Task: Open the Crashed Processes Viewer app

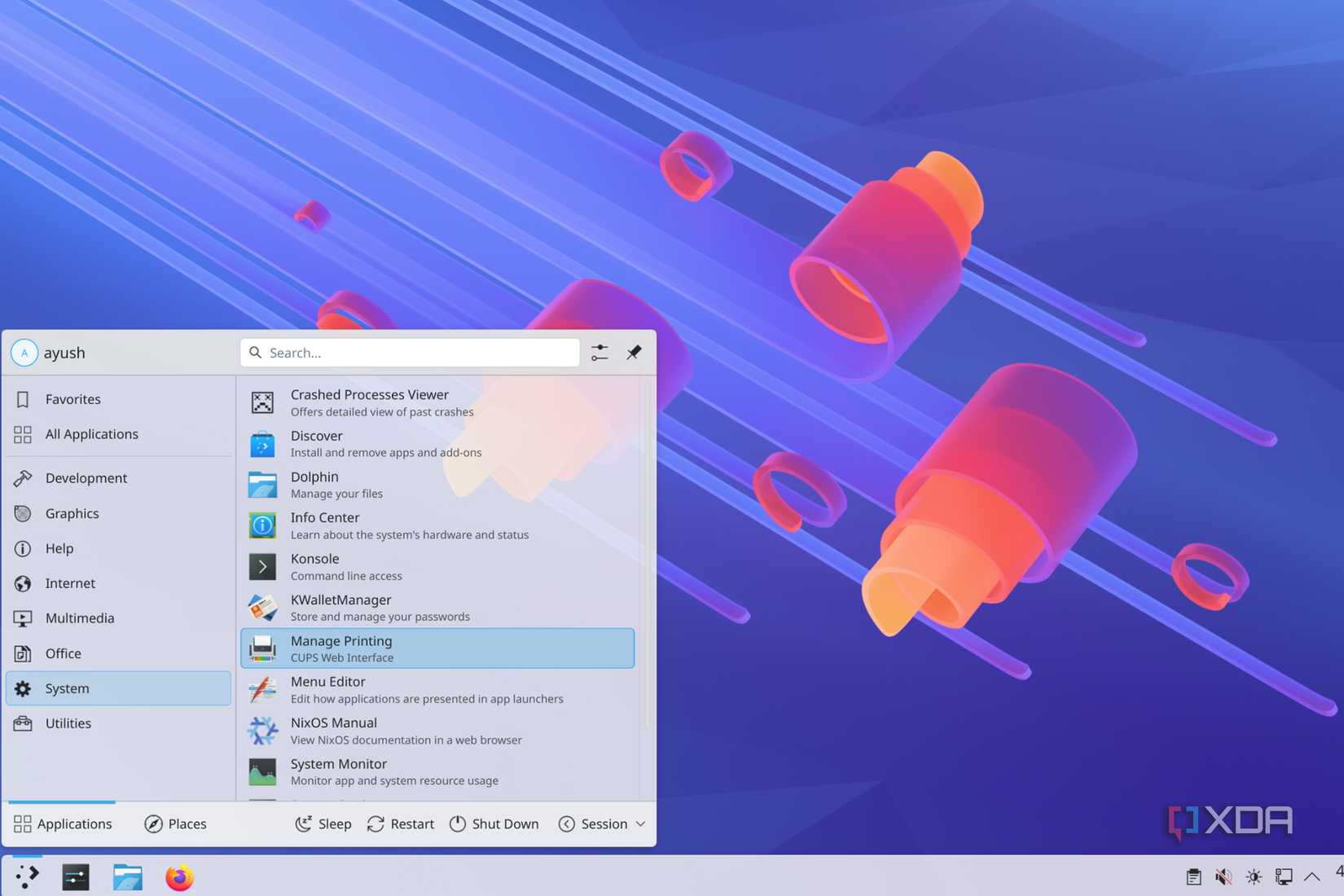Action: [437, 402]
